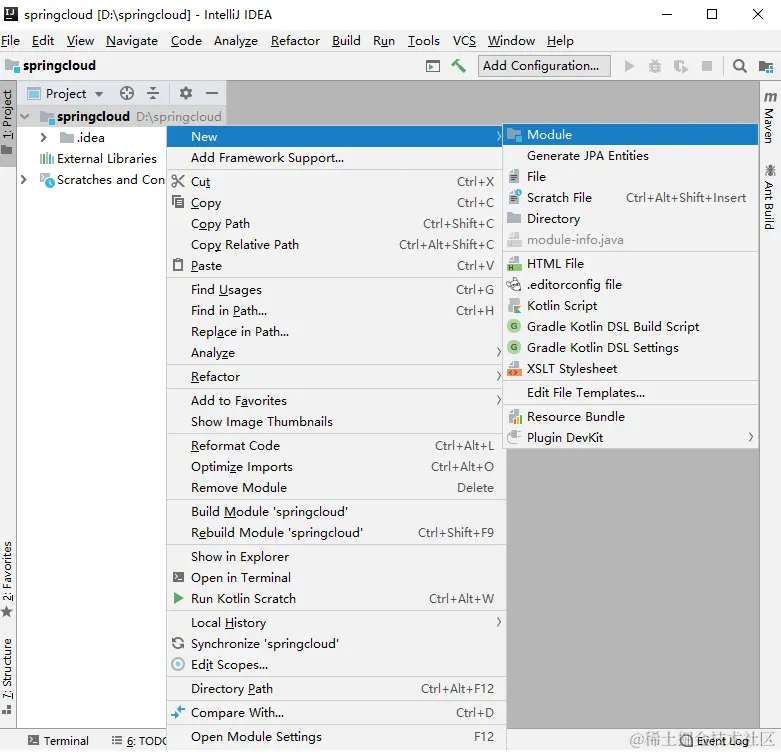Open the 6: TODO tool window
The width and height of the screenshot is (781, 754).
pyautogui.click(x=139, y=741)
